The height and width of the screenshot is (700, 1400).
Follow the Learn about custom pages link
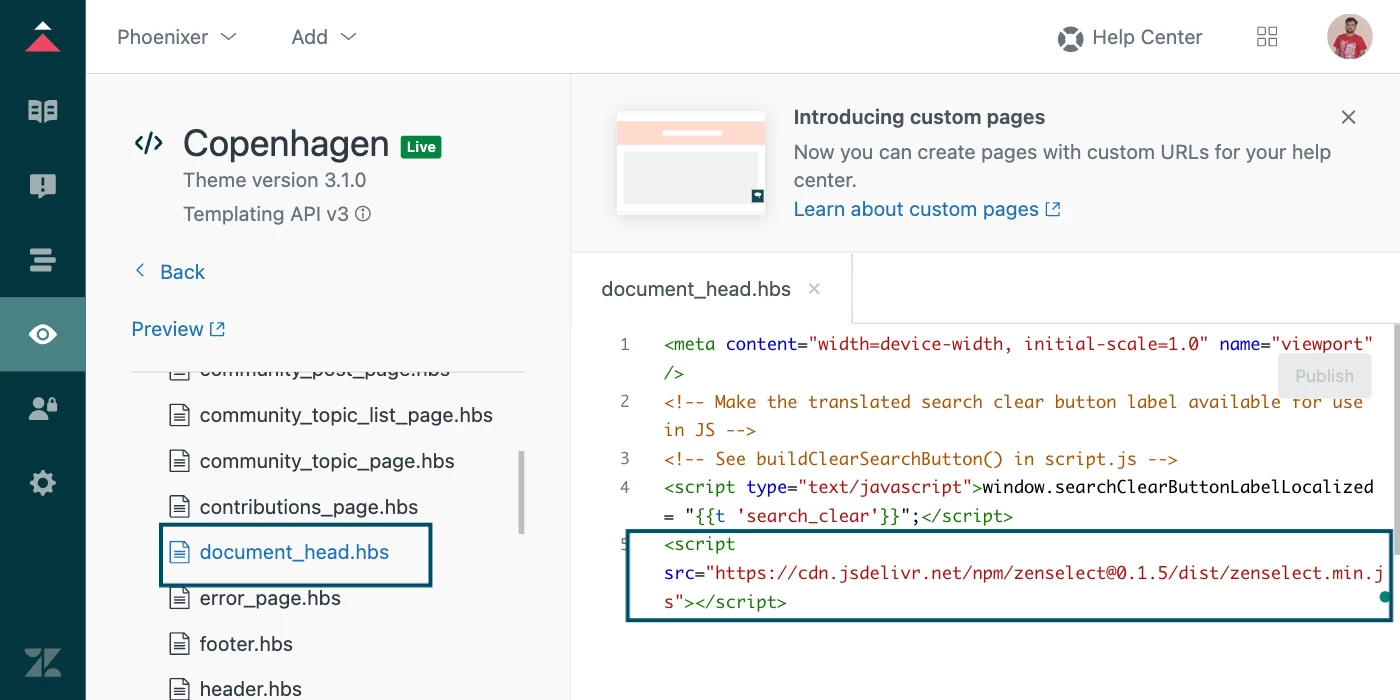point(927,209)
